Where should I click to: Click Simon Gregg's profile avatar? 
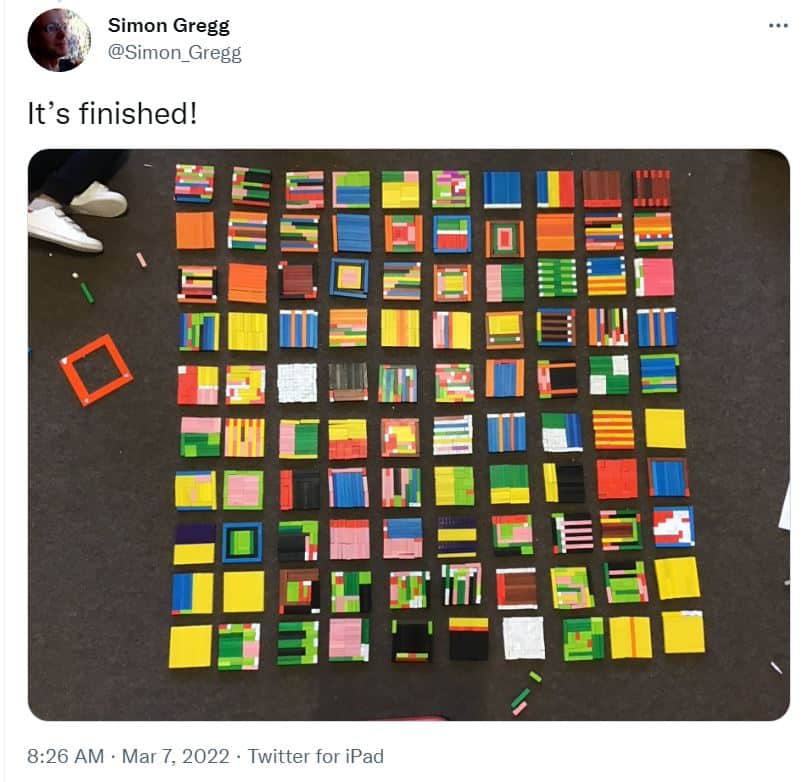coord(59,40)
